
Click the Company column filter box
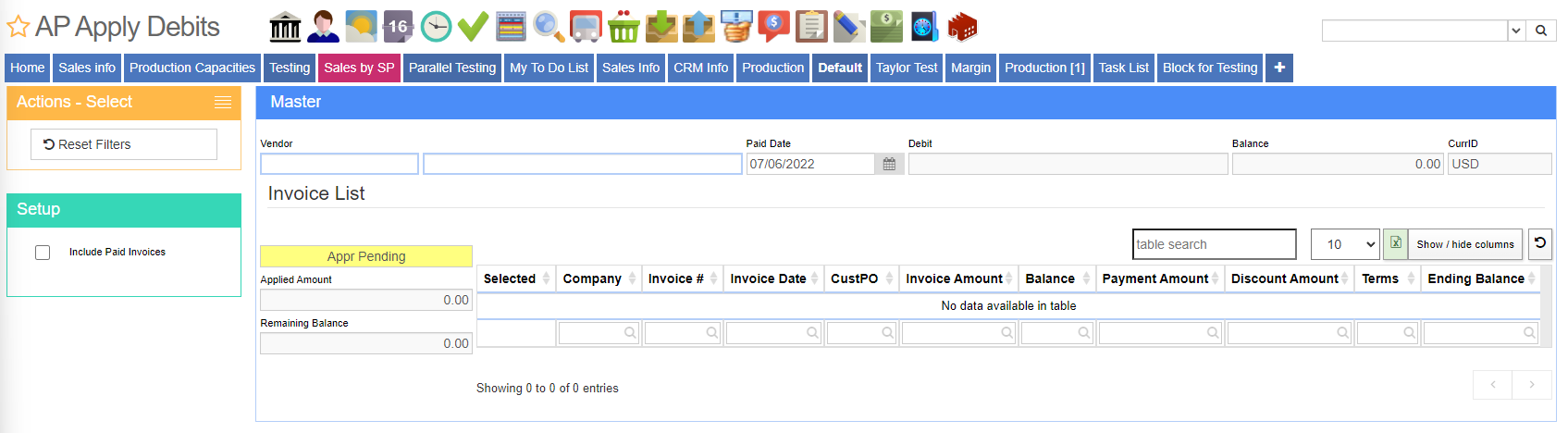(x=599, y=332)
